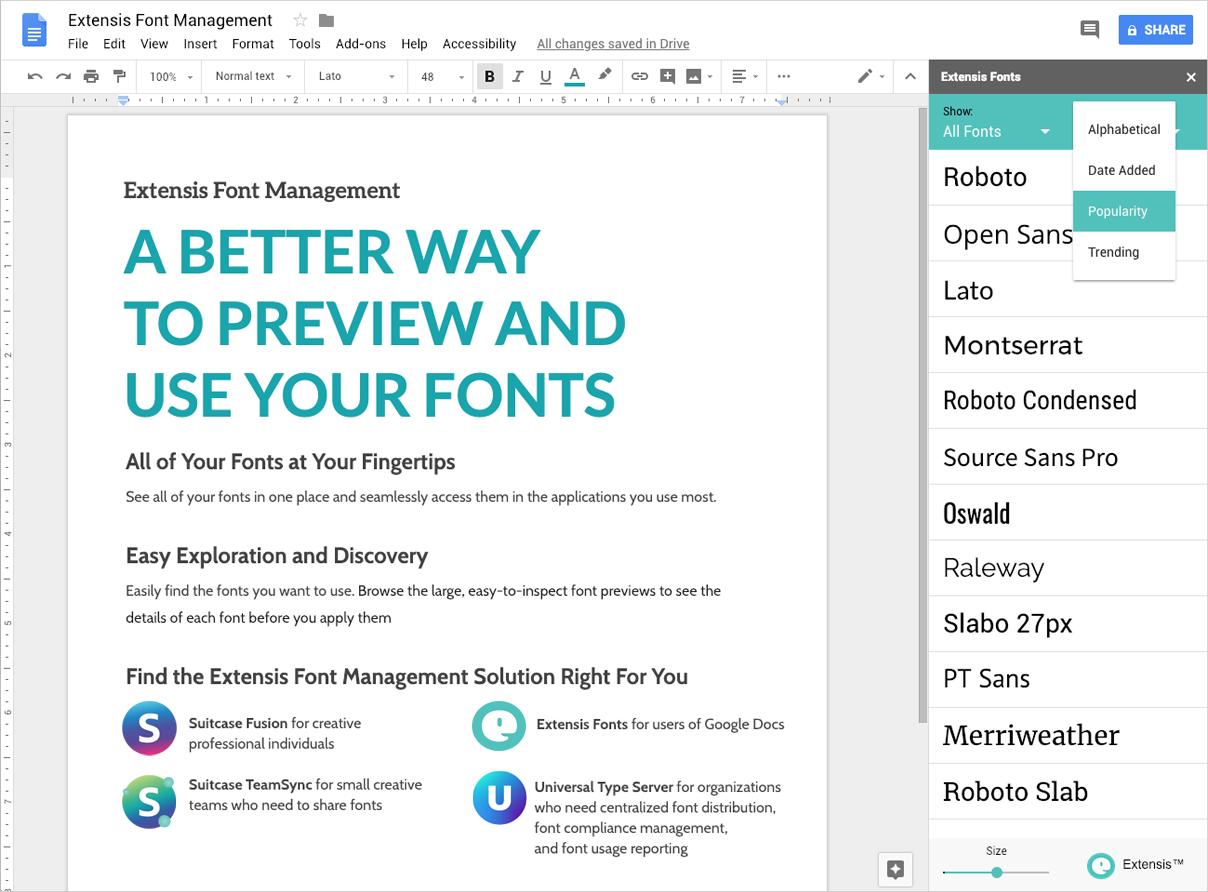This screenshot has width=1208, height=892.
Task: Sort fonts by Trending
Action: pos(1124,252)
